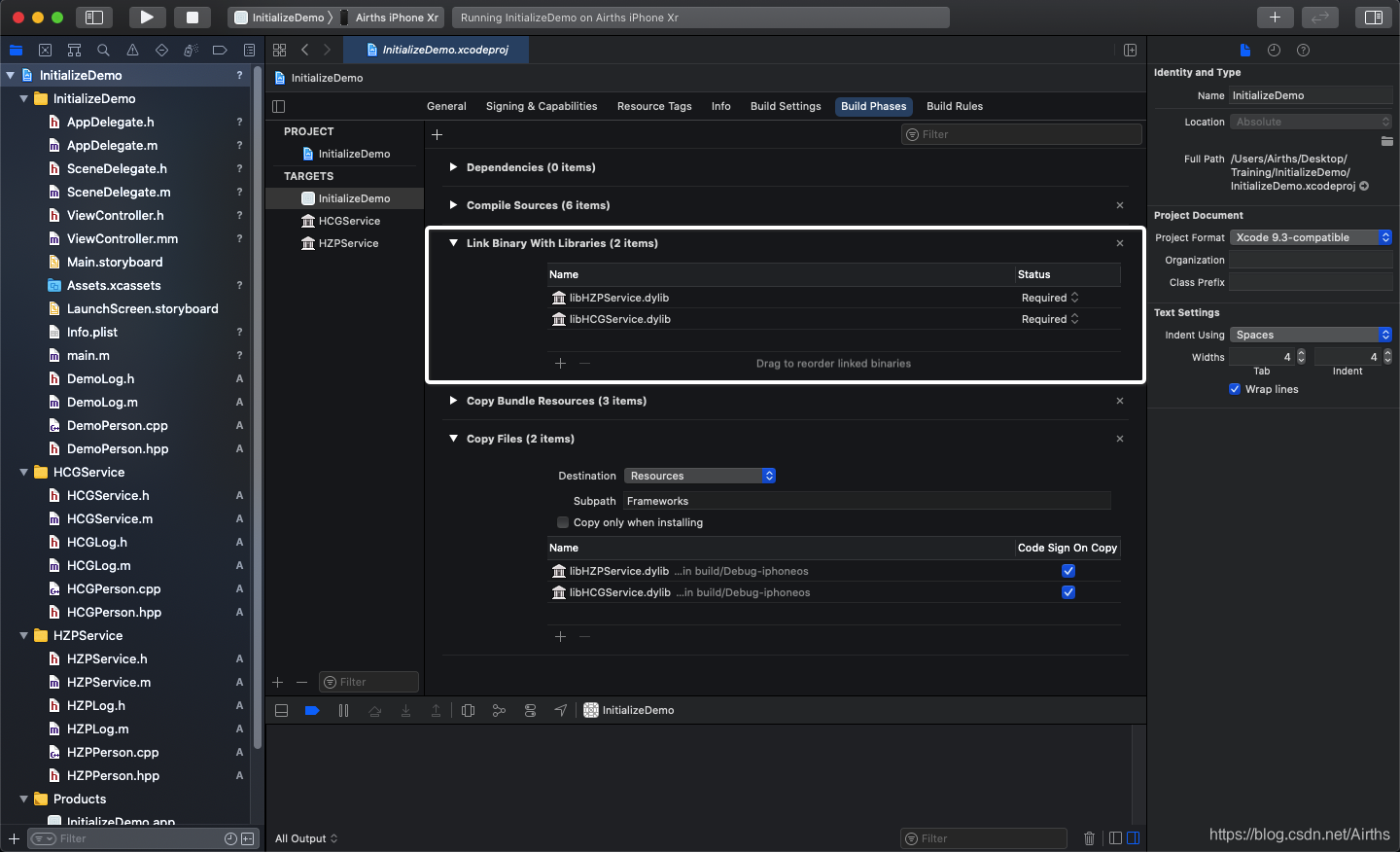
Task: Open the related items grid icon
Action: (x=279, y=50)
